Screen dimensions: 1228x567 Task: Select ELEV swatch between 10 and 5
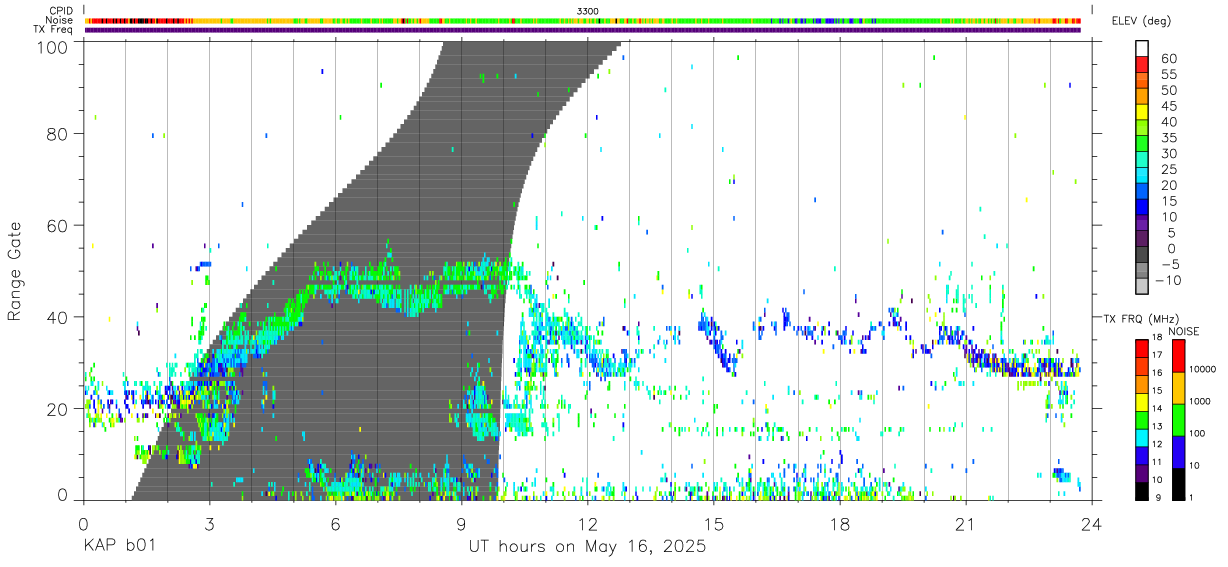pyautogui.click(x=1142, y=224)
